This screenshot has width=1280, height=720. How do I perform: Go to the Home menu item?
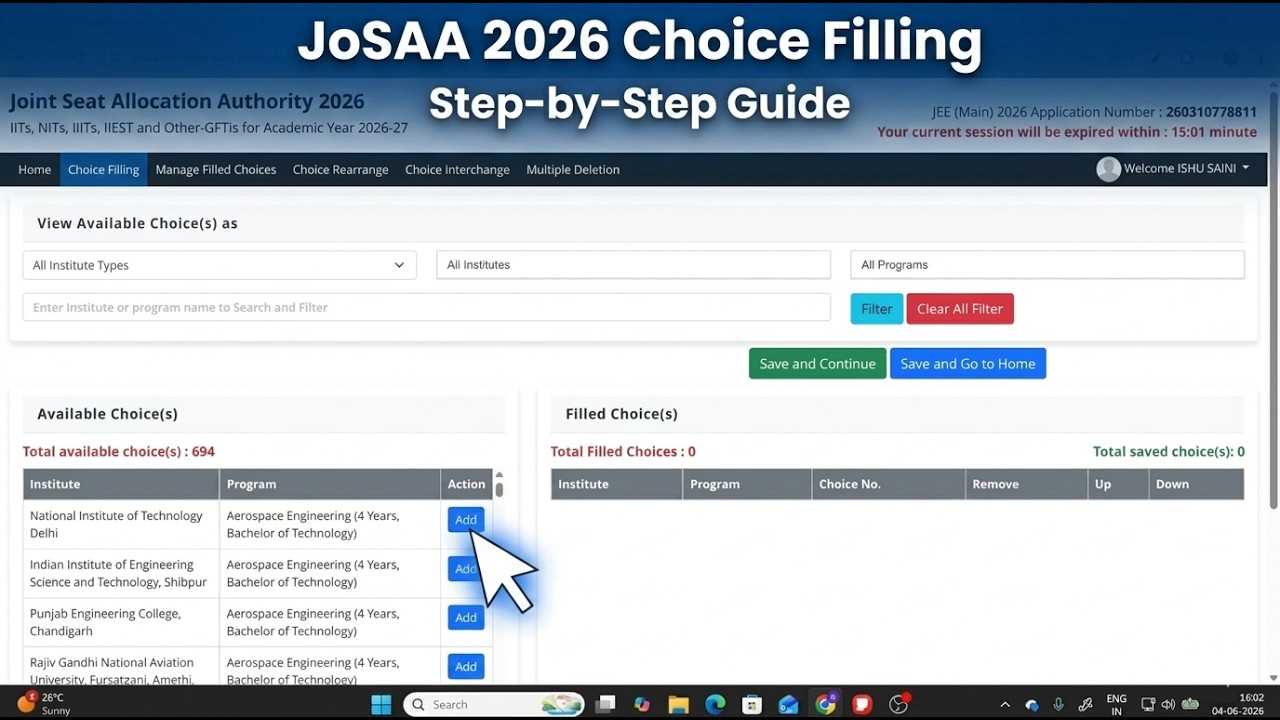(34, 170)
